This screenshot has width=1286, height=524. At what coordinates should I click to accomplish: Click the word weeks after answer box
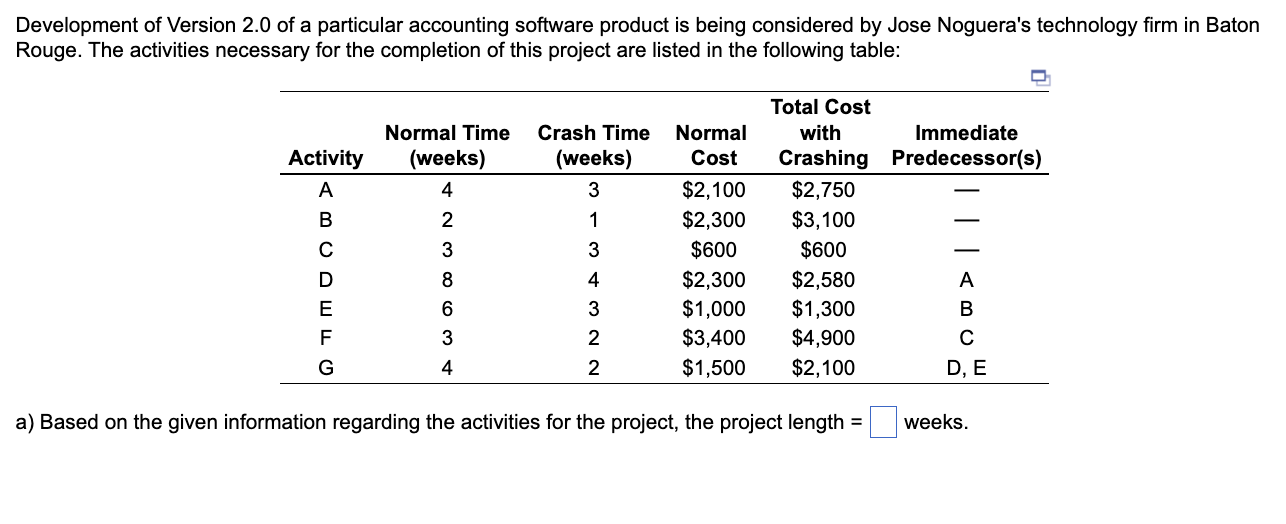tap(936, 423)
